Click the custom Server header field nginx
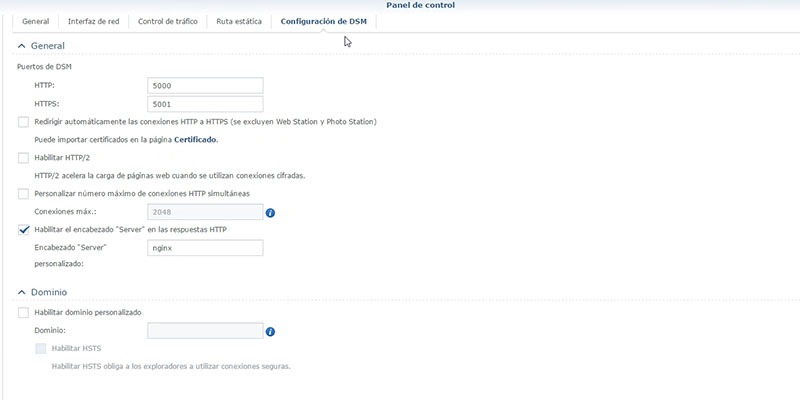Image resolution: width=800 pixels, height=400 pixels. [205, 248]
